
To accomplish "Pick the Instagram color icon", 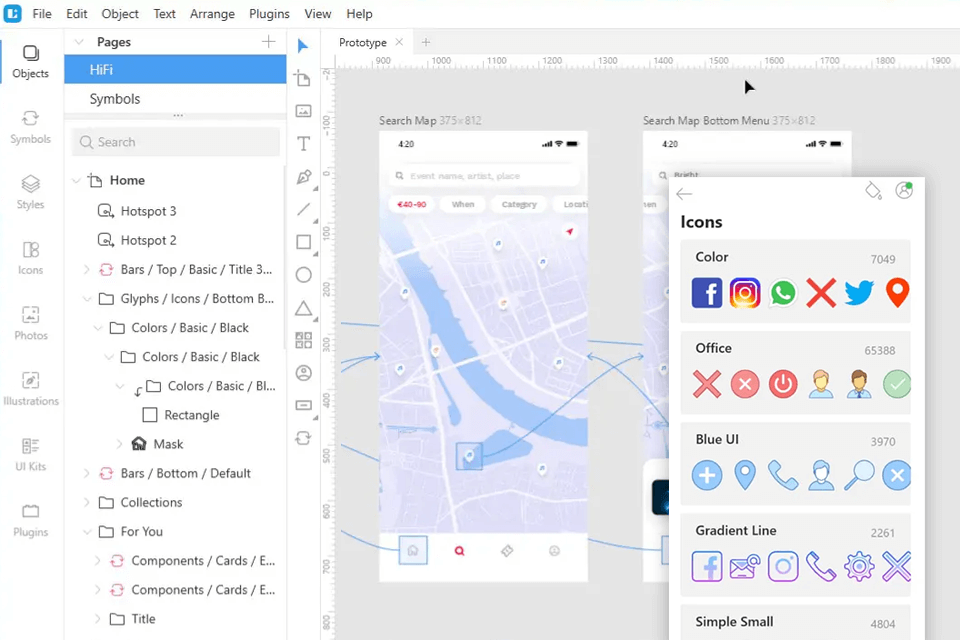I will (x=745, y=292).
